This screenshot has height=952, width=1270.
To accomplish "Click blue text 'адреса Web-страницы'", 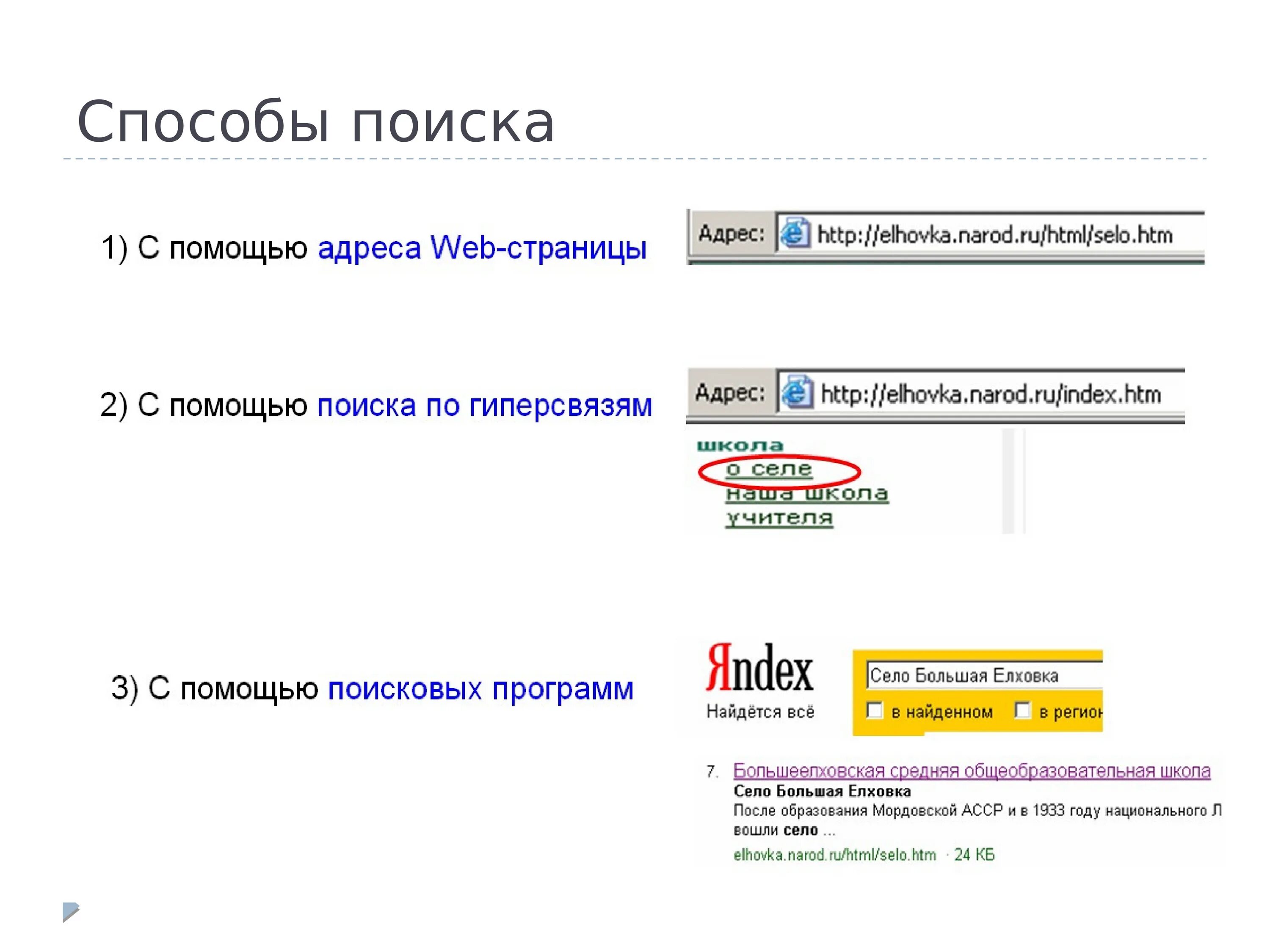I will click(482, 248).
